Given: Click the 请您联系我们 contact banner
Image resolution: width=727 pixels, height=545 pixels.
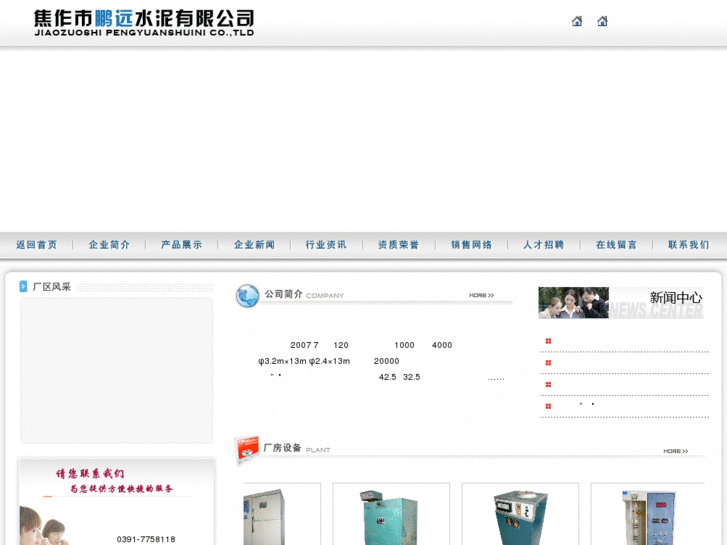Looking at the screenshot, I should tap(117, 501).
